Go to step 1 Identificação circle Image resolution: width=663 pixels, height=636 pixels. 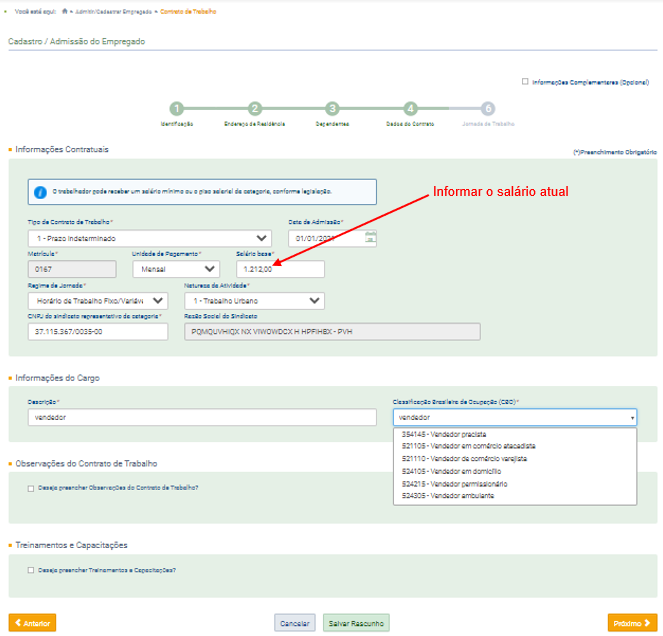(x=177, y=109)
